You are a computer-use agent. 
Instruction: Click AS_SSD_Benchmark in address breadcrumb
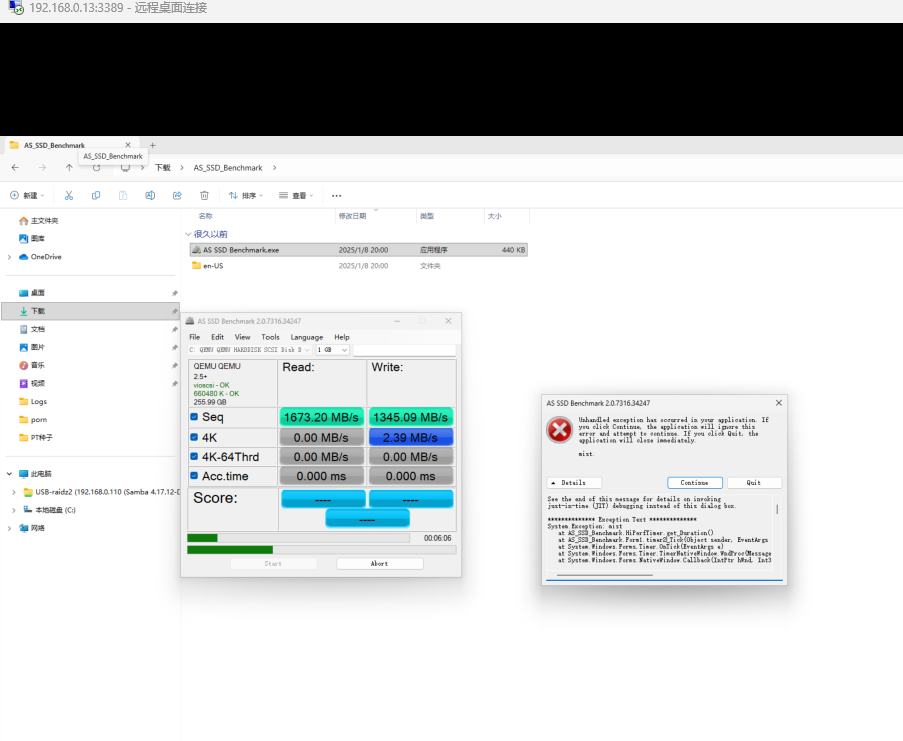pos(228,168)
